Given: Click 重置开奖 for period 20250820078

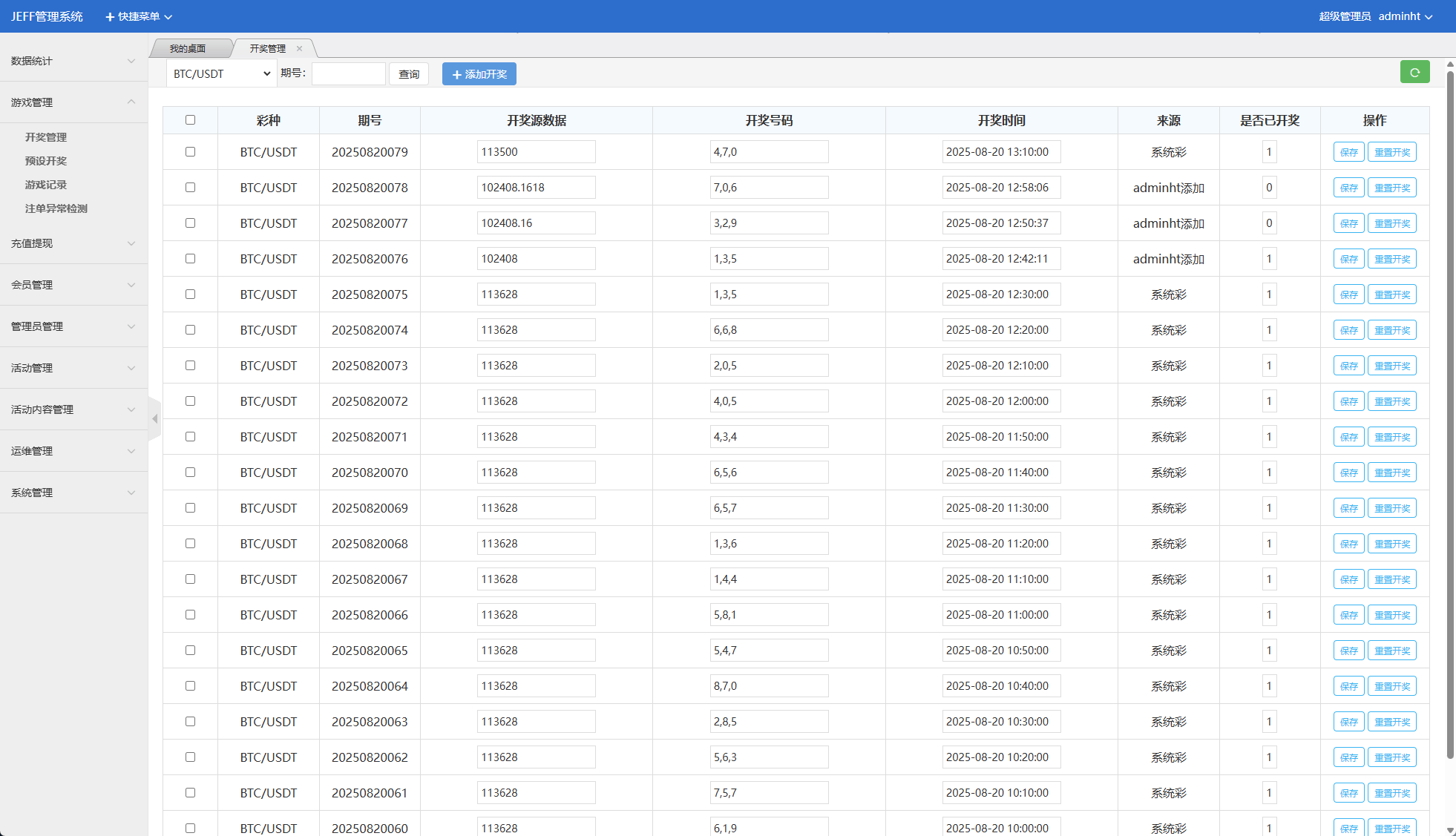Looking at the screenshot, I should [1391, 188].
